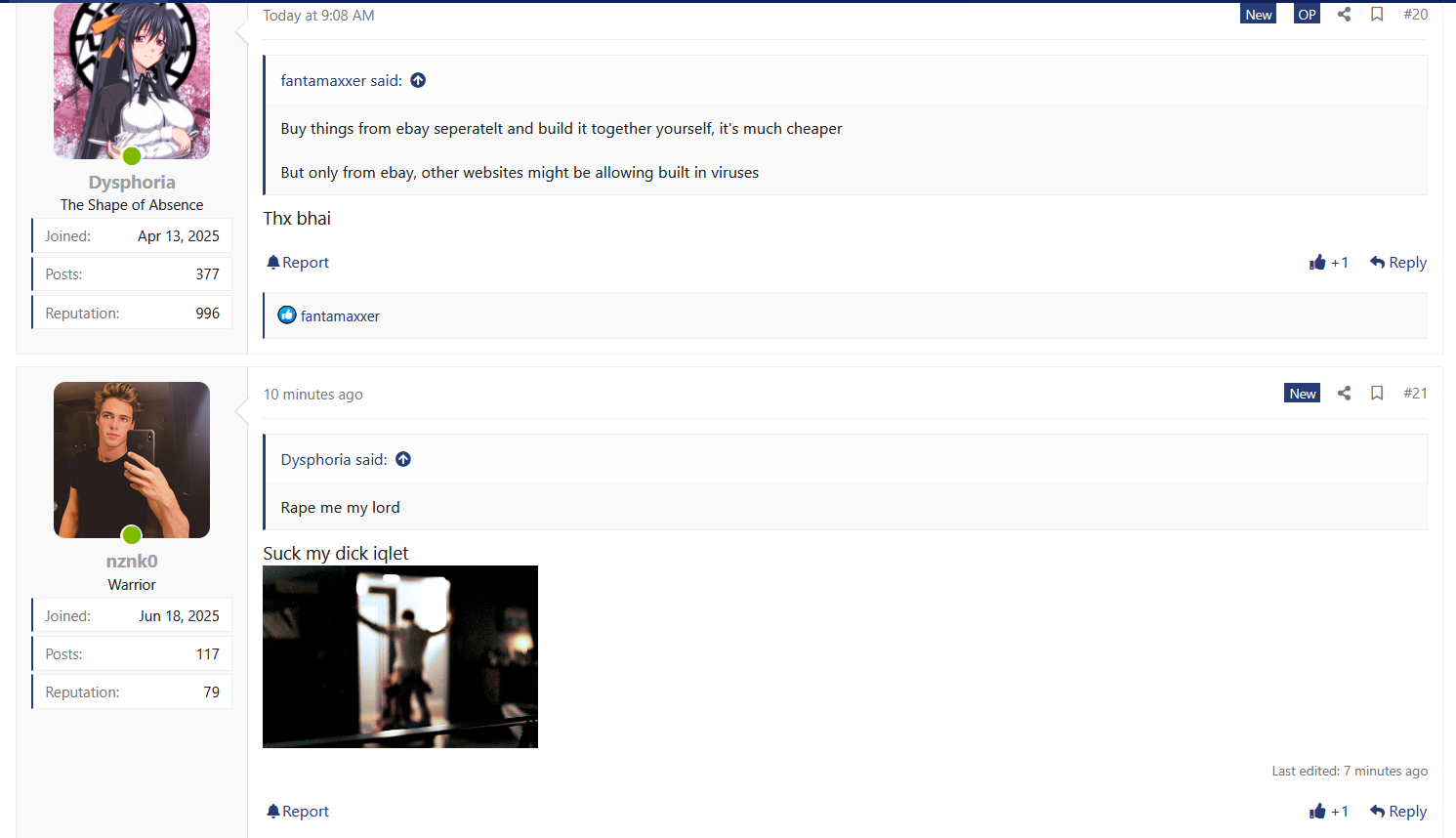This screenshot has width=1456, height=838.
Task: Click the 10 minutes ago timestamp
Action: click(312, 395)
